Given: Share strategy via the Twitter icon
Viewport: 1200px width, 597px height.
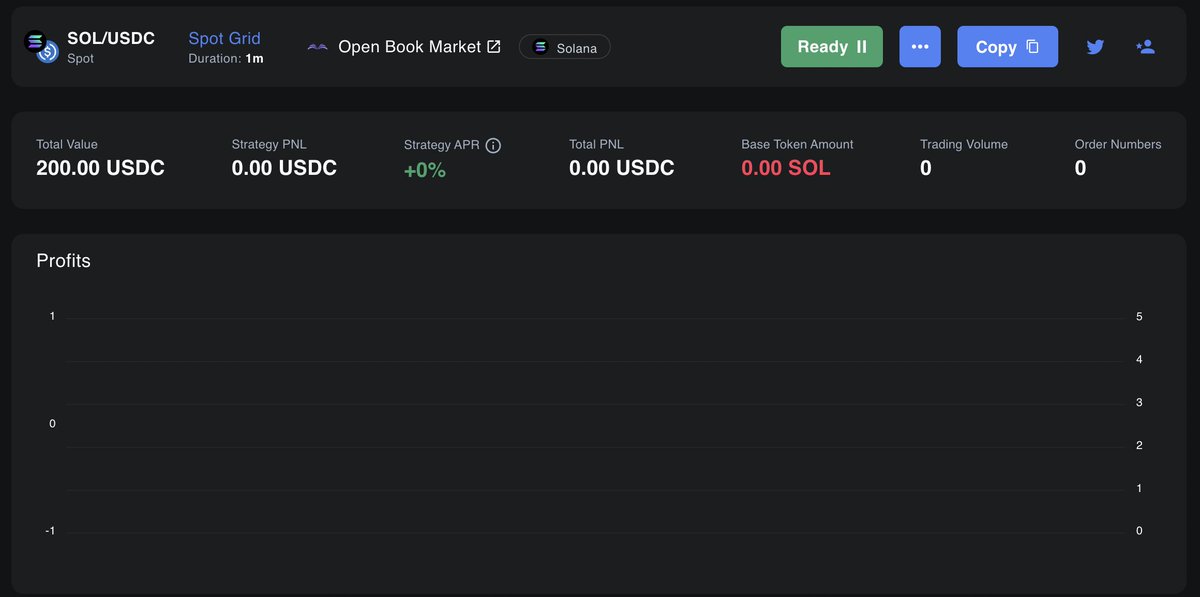Looking at the screenshot, I should [x=1095, y=47].
